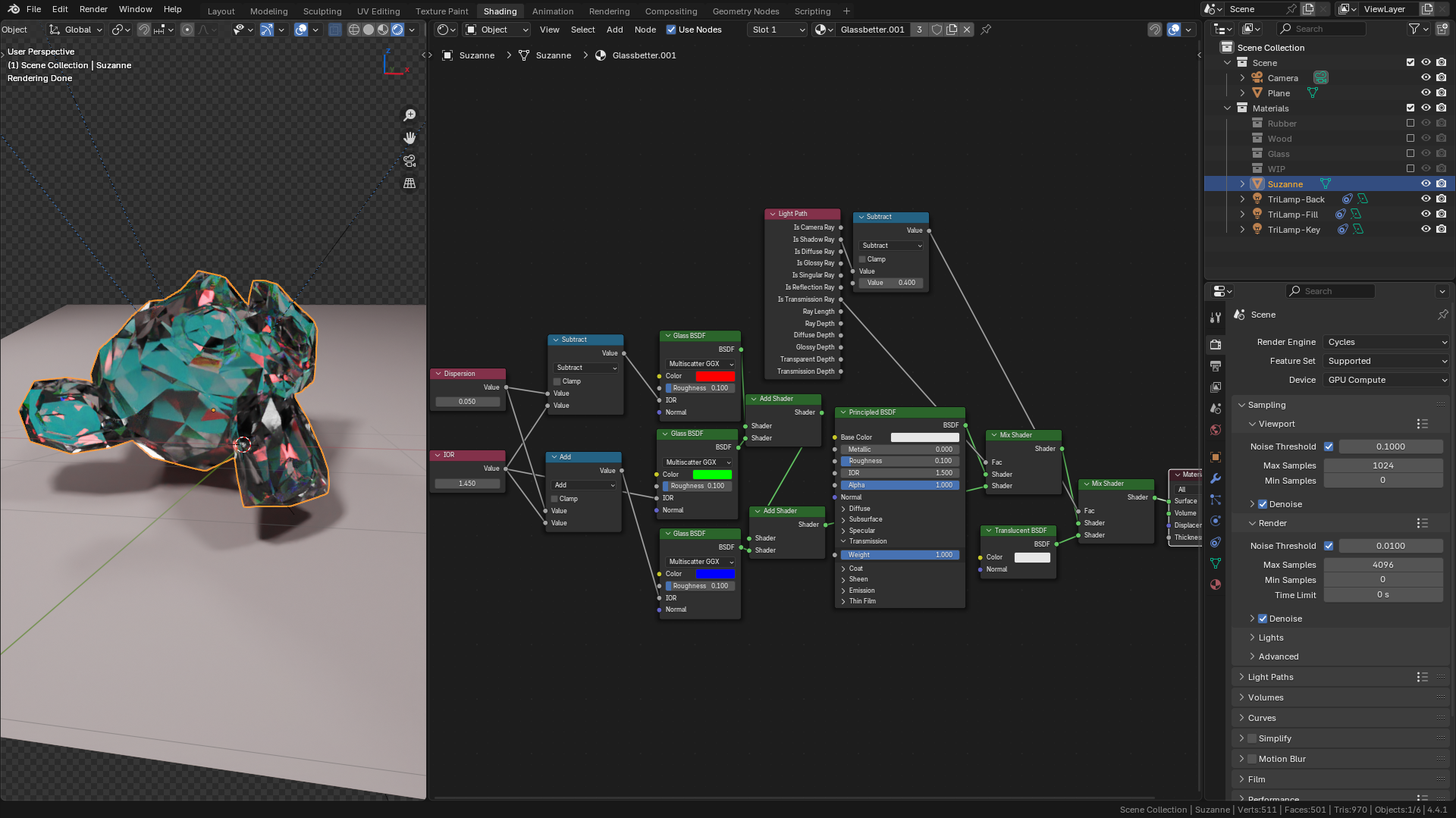The image size is (1456, 818).
Task: Hide the Camera object with eye icon
Action: pos(1426,78)
